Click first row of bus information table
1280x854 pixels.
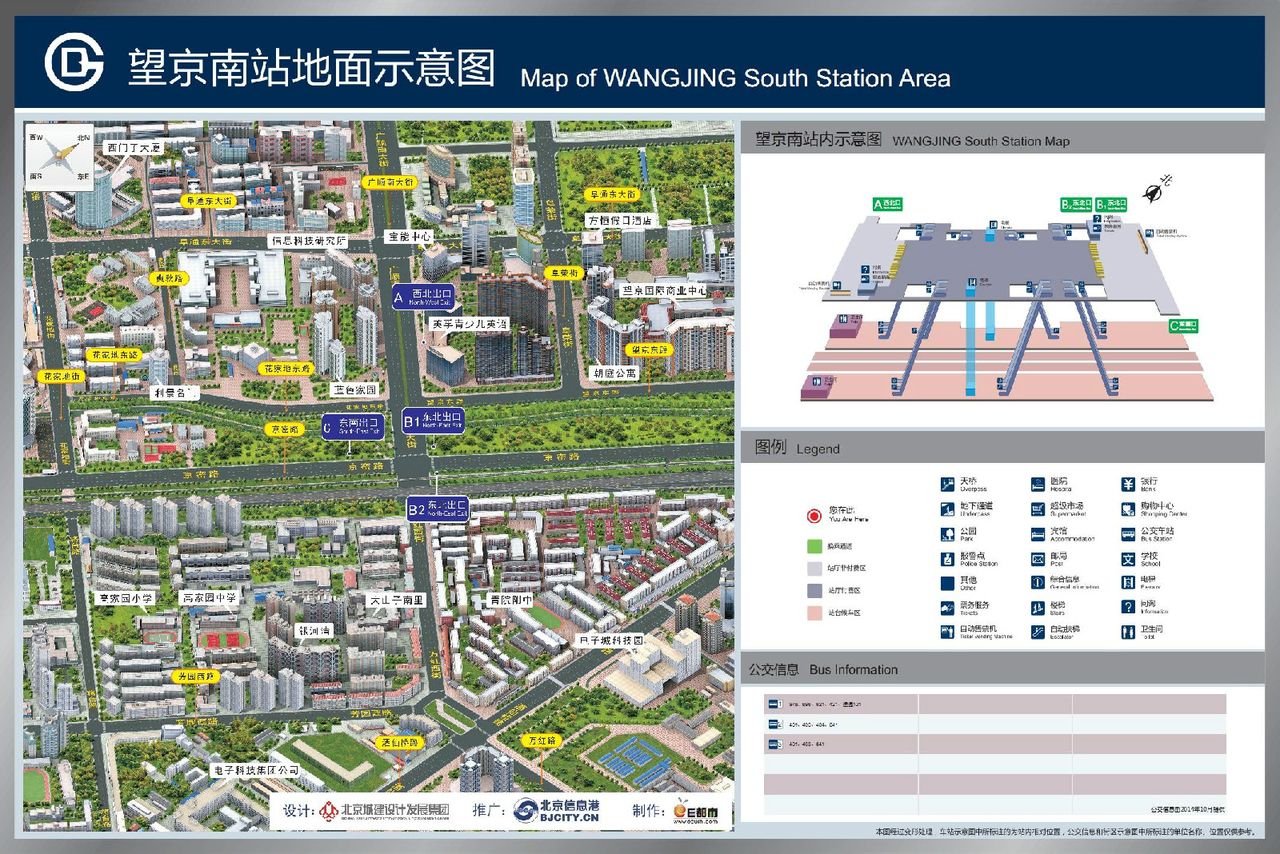pos(995,703)
